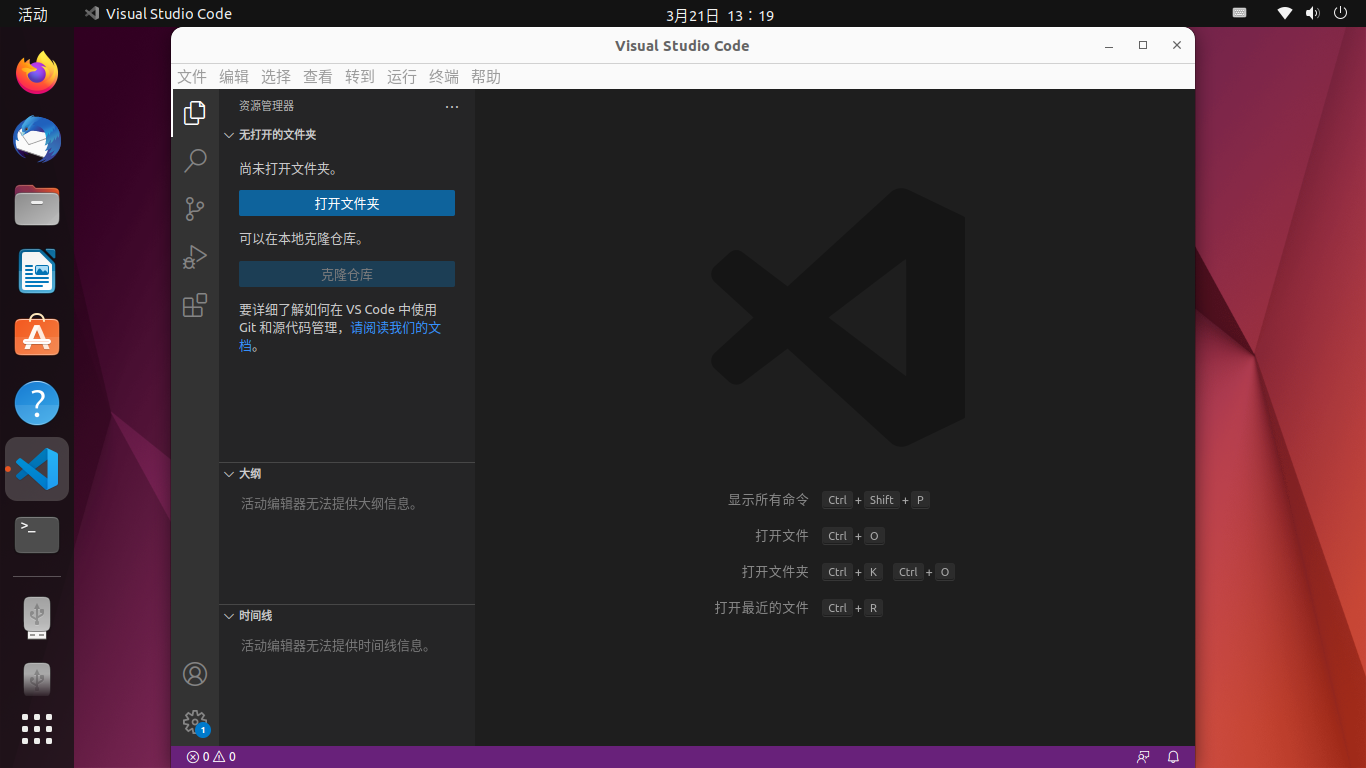Screen dimensions: 1366x768
Task: Click 活动编辑器无法提供时间线信息 text
Action: pyautogui.click(x=336, y=646)
